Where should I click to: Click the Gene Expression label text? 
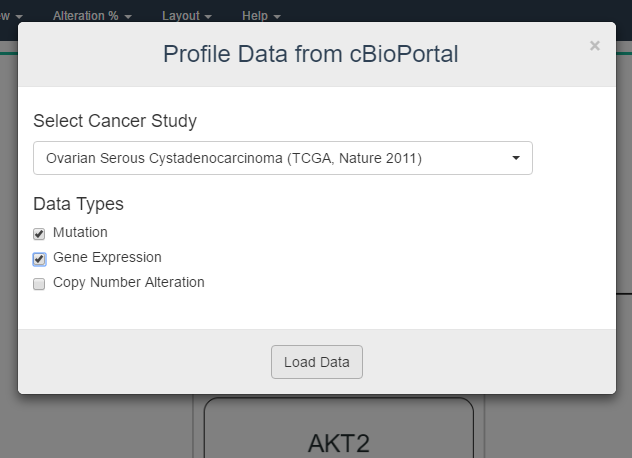click(x=107, y=257)
